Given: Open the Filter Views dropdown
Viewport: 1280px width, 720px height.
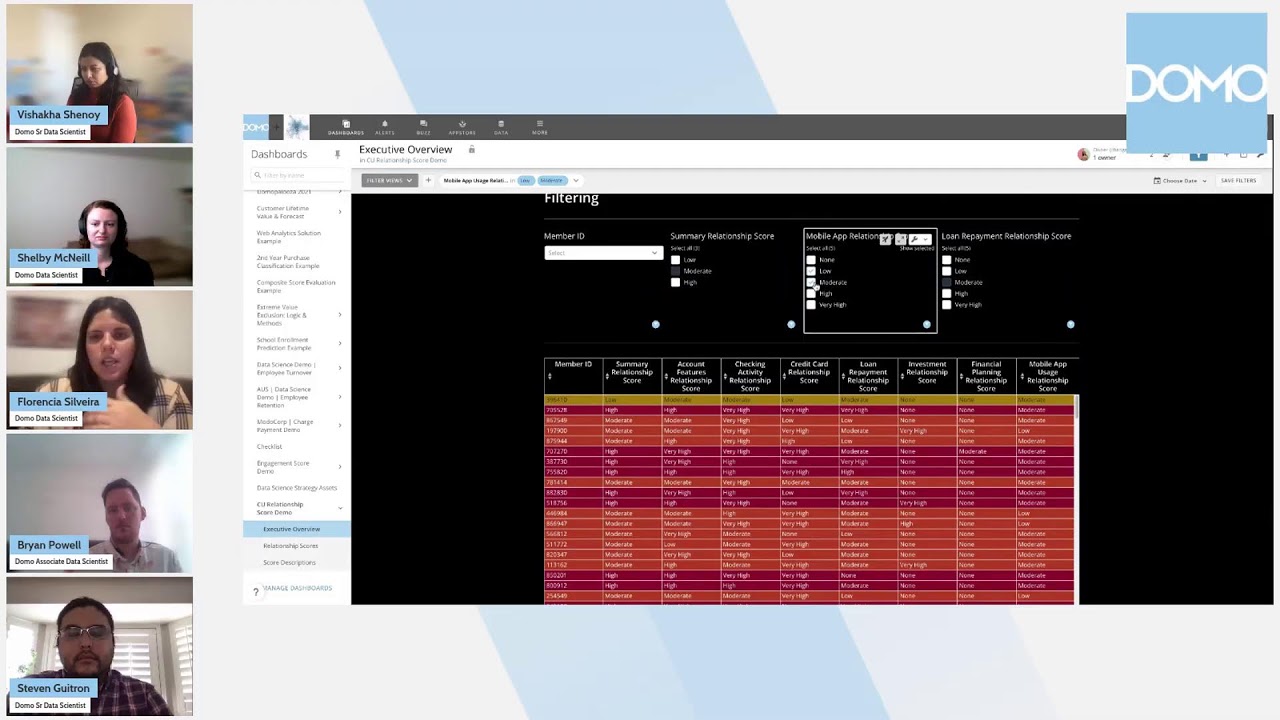Looking at the screenshot, I should (389, 180).
